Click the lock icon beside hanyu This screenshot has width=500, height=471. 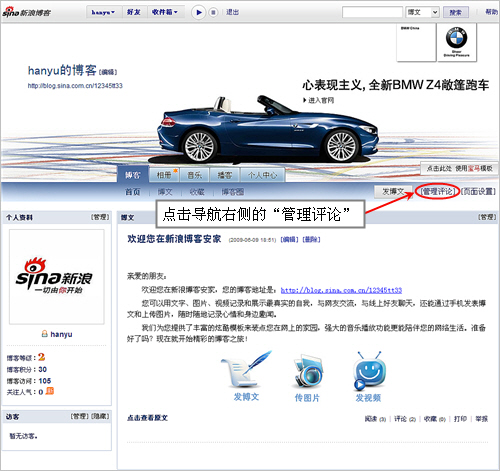click(44, 334)
